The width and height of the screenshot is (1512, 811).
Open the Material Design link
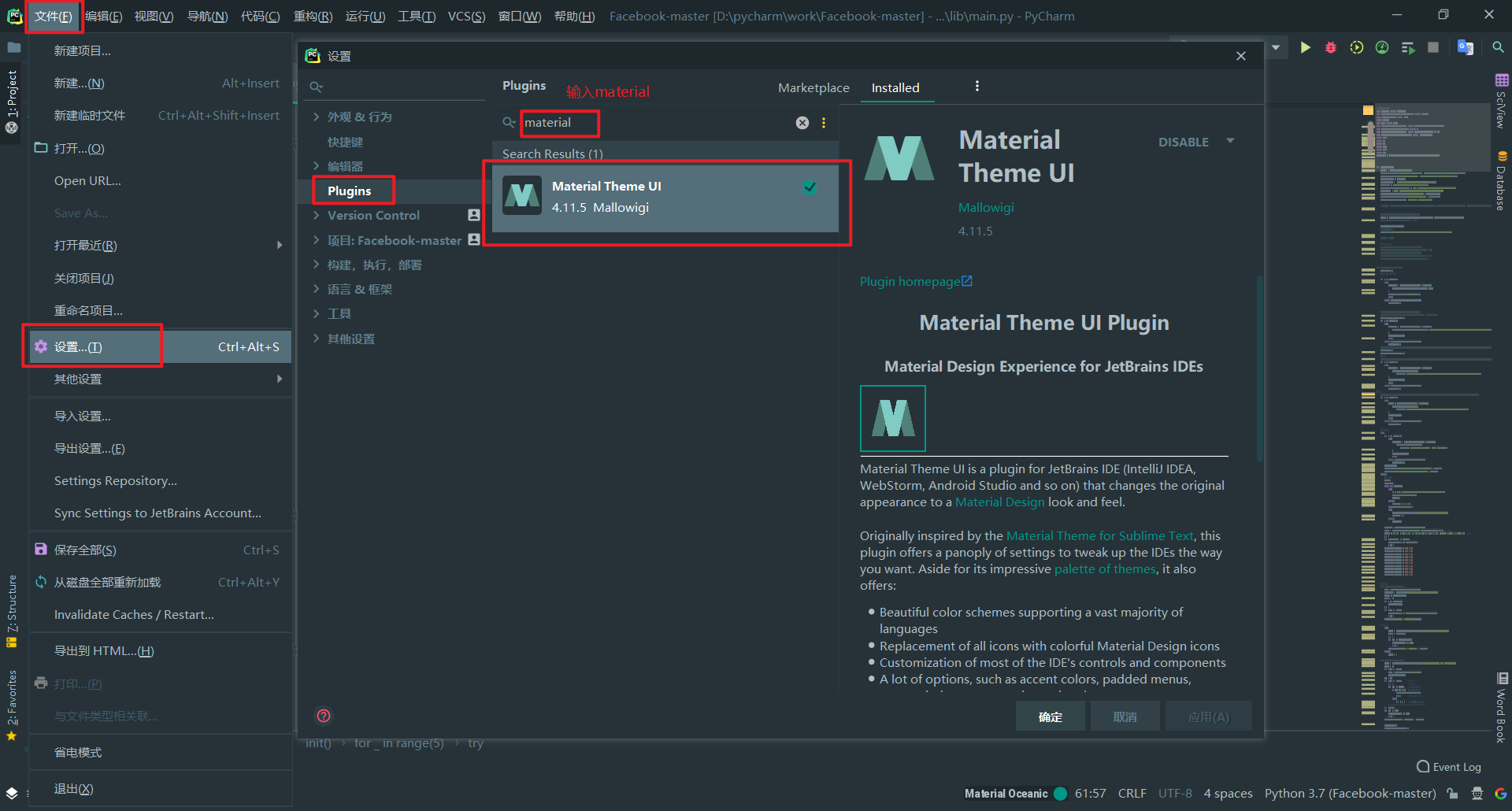[x=999, y=502]
